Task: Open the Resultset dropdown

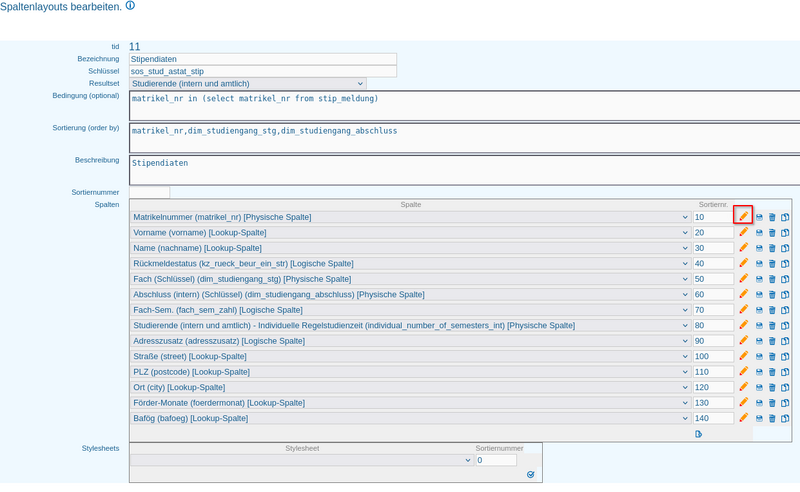Action: coord(248,84)
